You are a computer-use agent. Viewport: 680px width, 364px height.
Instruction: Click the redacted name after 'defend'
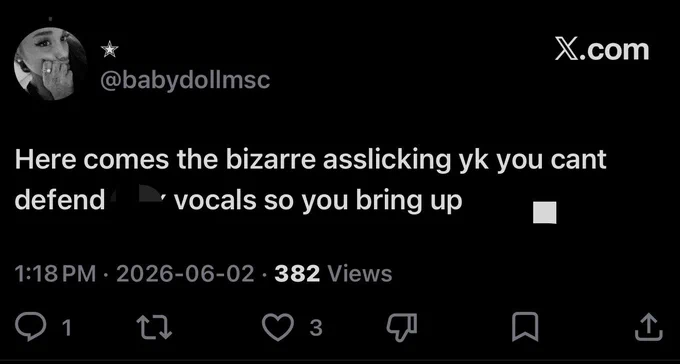pos(141,196)
